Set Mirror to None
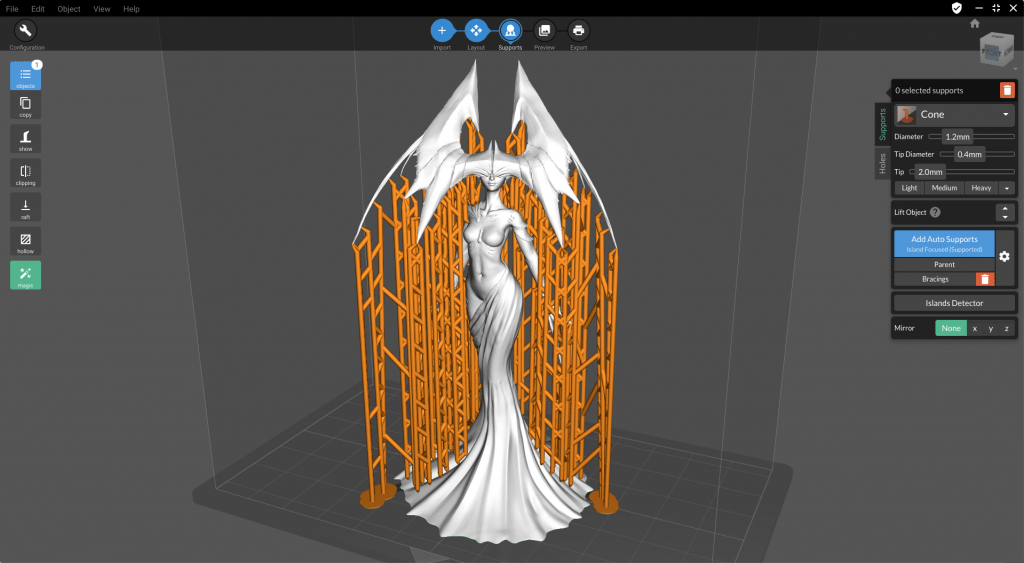The image size is (1024, 563). click(x=951, y=328)
